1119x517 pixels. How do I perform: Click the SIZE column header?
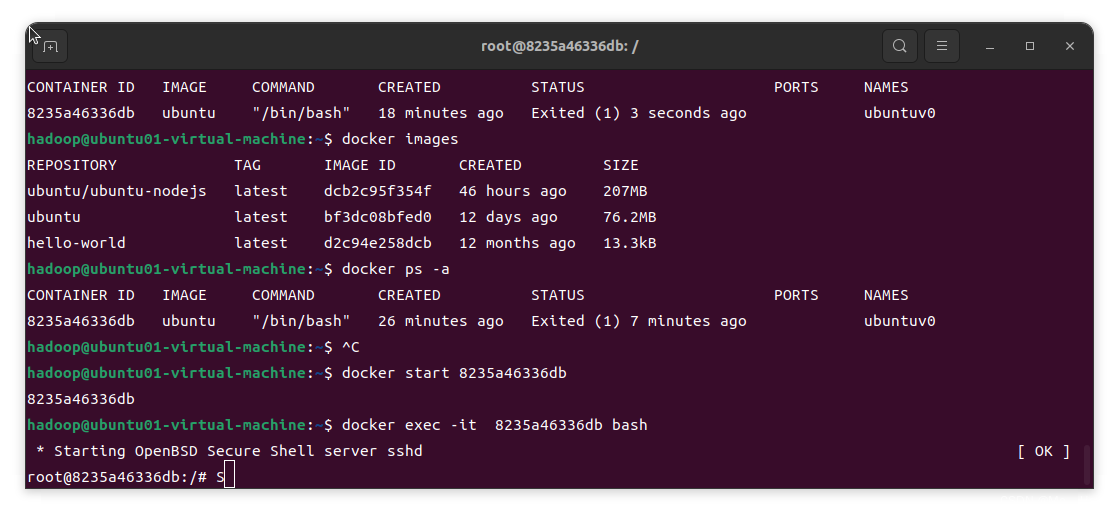click(x=621, y=165)
